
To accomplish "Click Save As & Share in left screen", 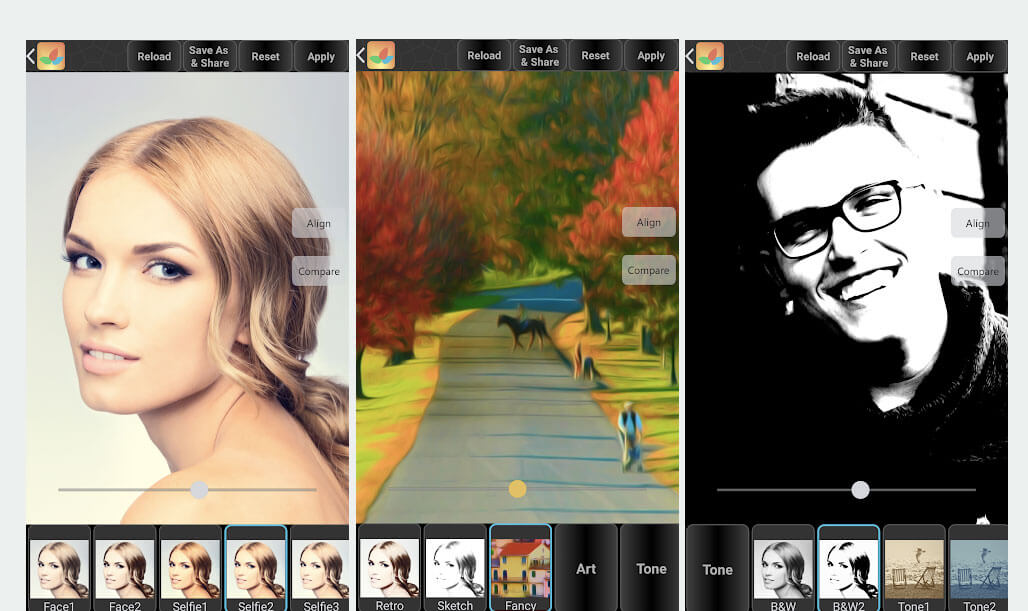I will 209,56.
